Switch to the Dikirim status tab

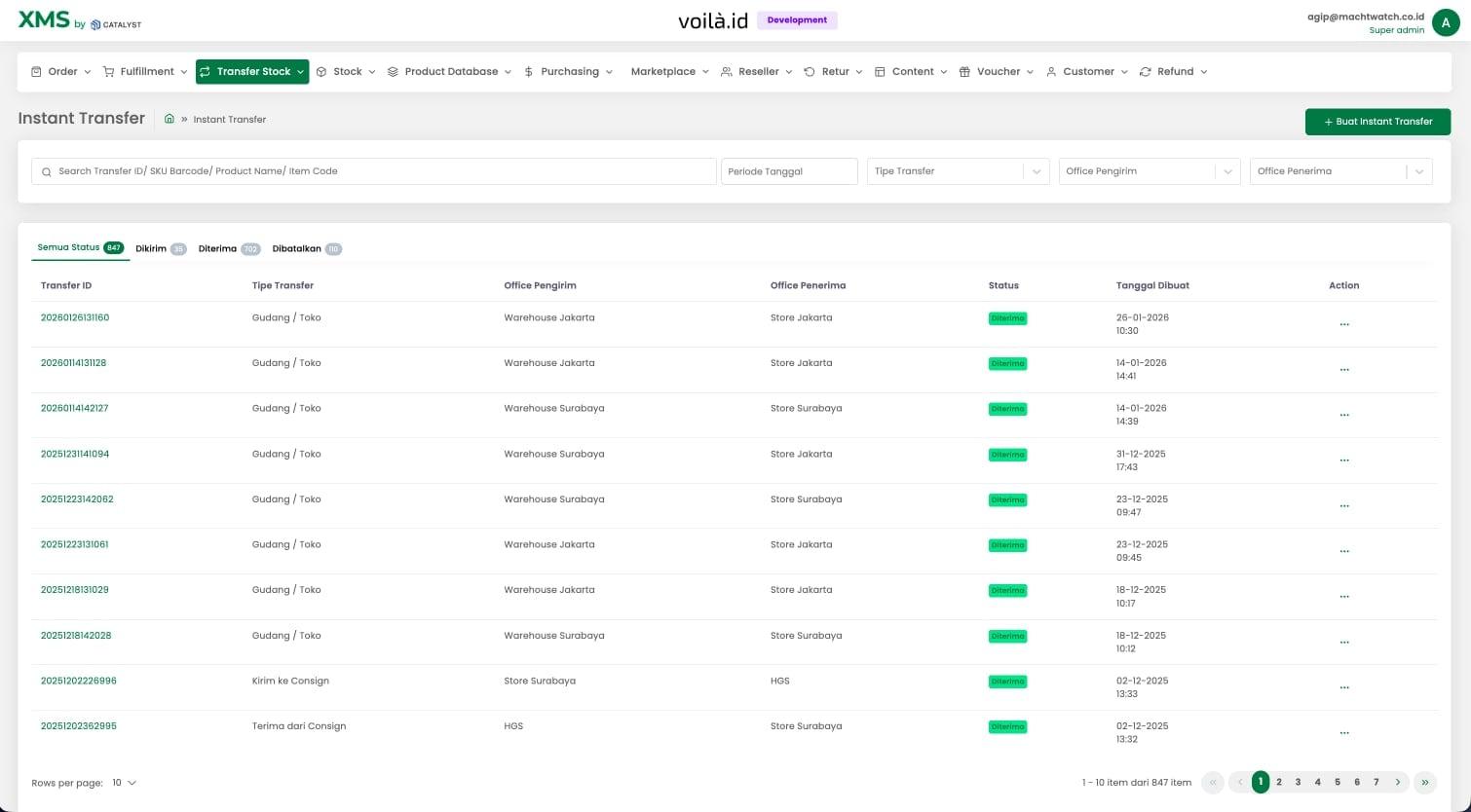(x=161, y=249)
